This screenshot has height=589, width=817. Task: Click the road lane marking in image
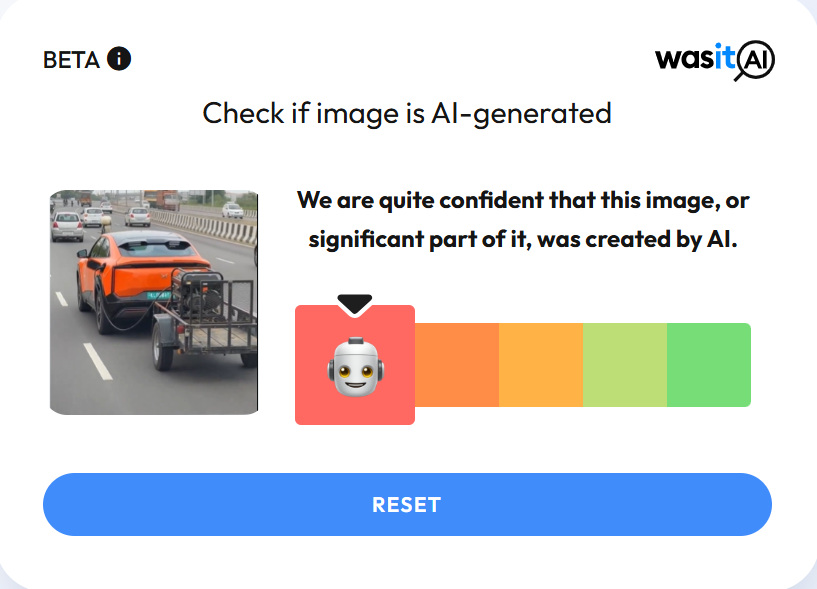click(98, 361)
